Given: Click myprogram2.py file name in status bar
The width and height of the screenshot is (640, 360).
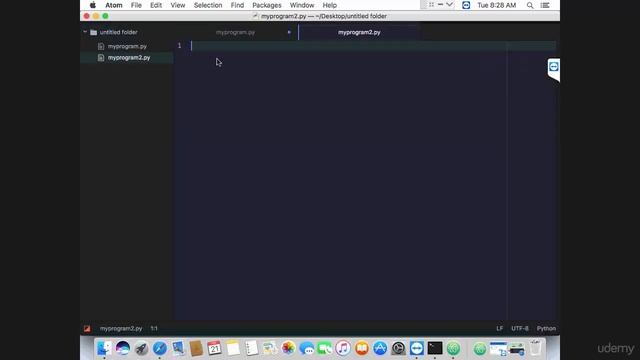Looking at the screenshot, I should point(121,328).
